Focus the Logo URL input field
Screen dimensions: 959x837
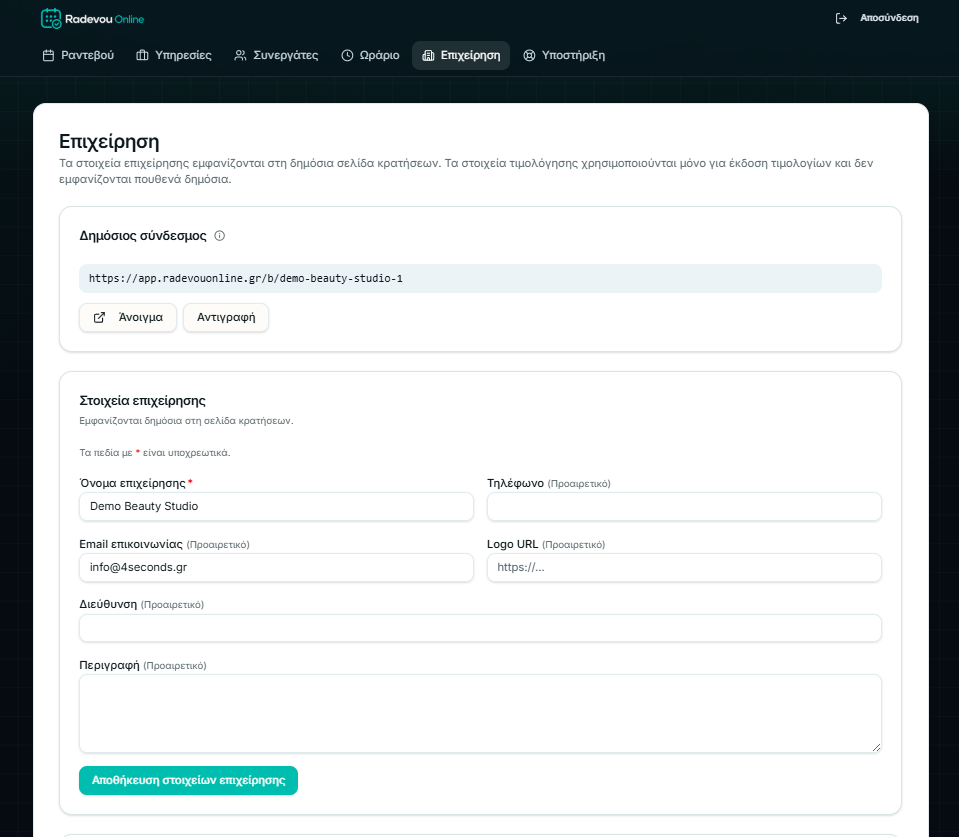[x=684, y=567]
